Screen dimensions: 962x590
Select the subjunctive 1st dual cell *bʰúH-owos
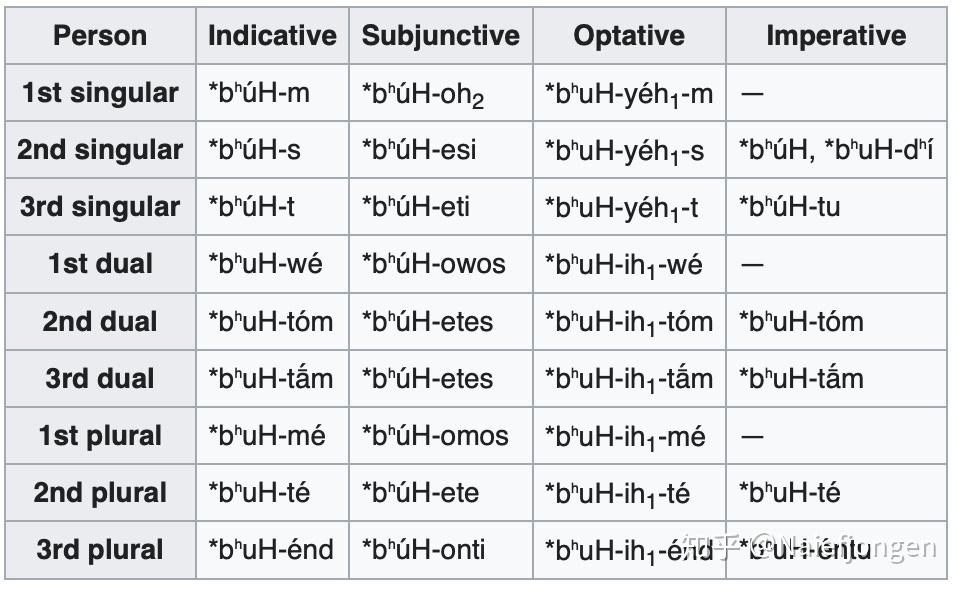tap(434, 264)
